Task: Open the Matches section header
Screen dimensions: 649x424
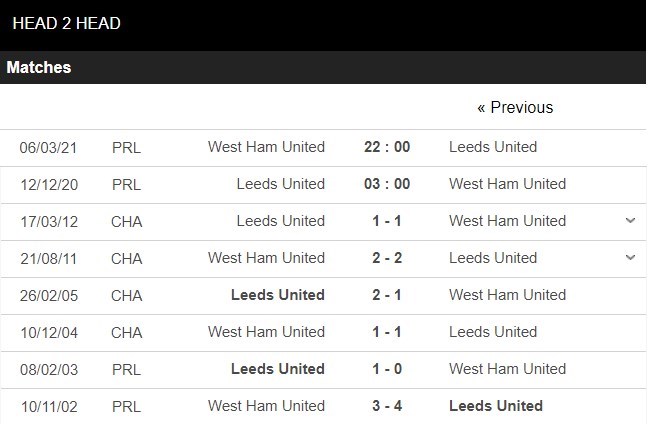Action: click(39, 68)
